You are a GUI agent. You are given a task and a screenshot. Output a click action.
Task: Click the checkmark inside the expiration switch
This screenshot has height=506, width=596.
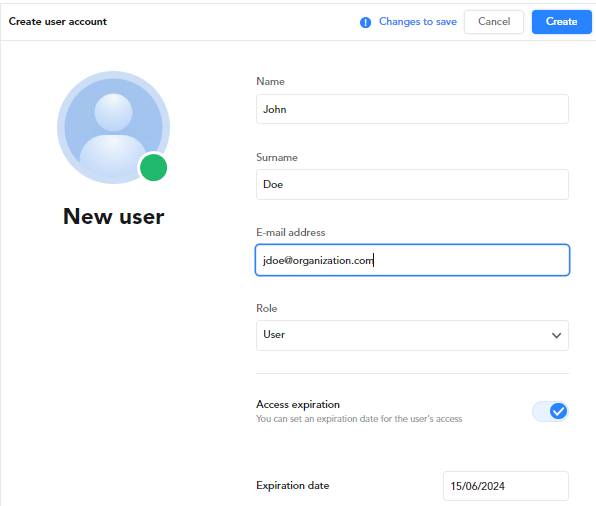558,411
